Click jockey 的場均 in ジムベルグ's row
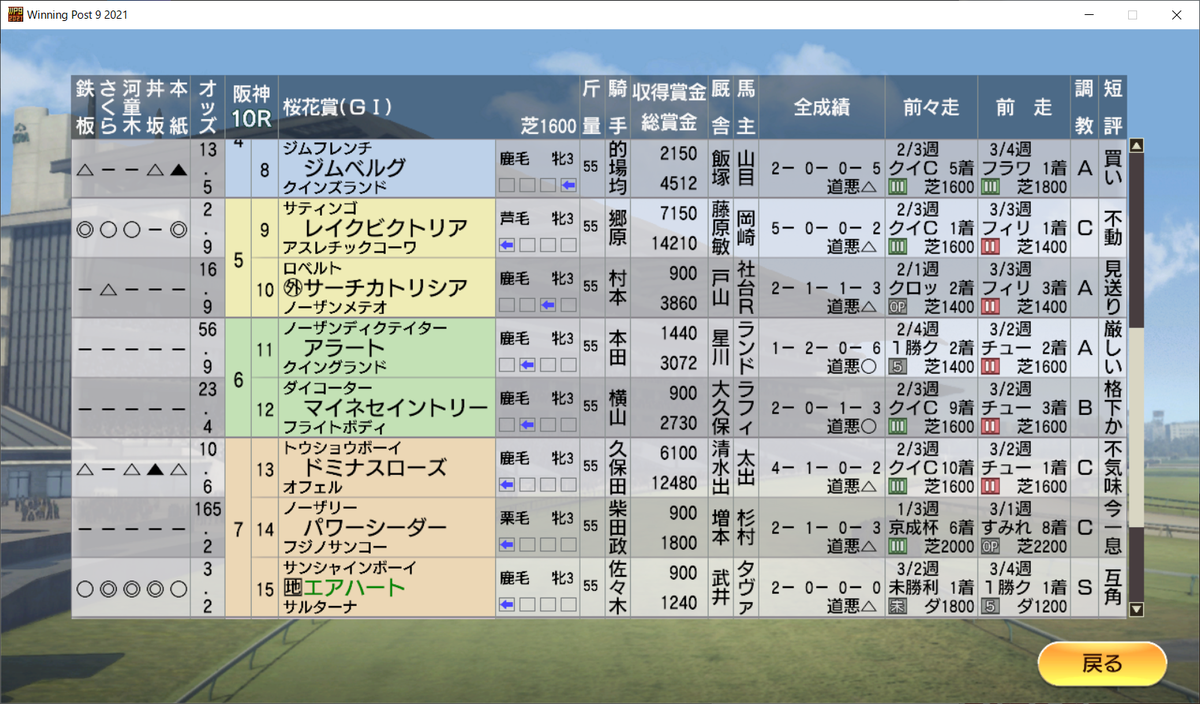1200x704 pixels. [x=617, y=168]
